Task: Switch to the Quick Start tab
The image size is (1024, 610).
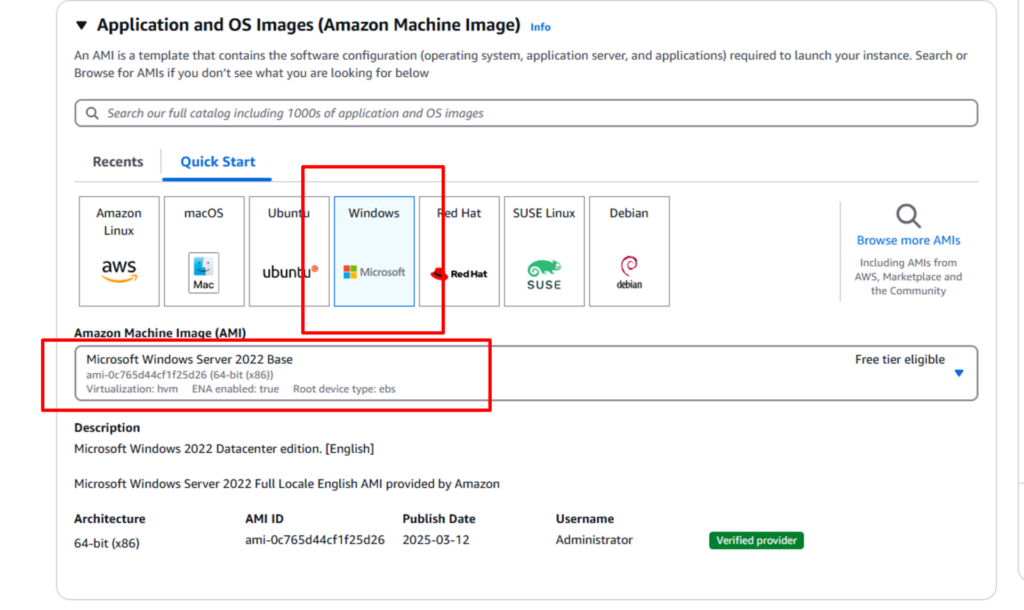Action: pos(217,162)
